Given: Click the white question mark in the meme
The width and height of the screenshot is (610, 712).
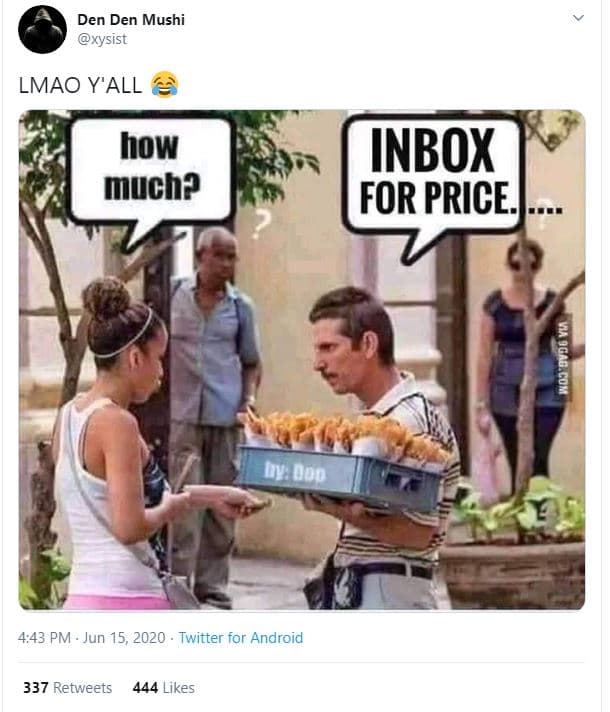Looking at the screenshot, I should tap(260, 226).
